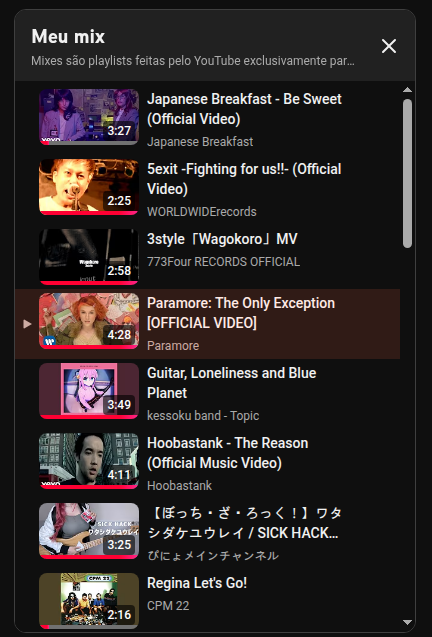The image size is (432, 637).
Task: Click the playlist vertical scrollbar thumb
Action: click(x=407, y=173)
